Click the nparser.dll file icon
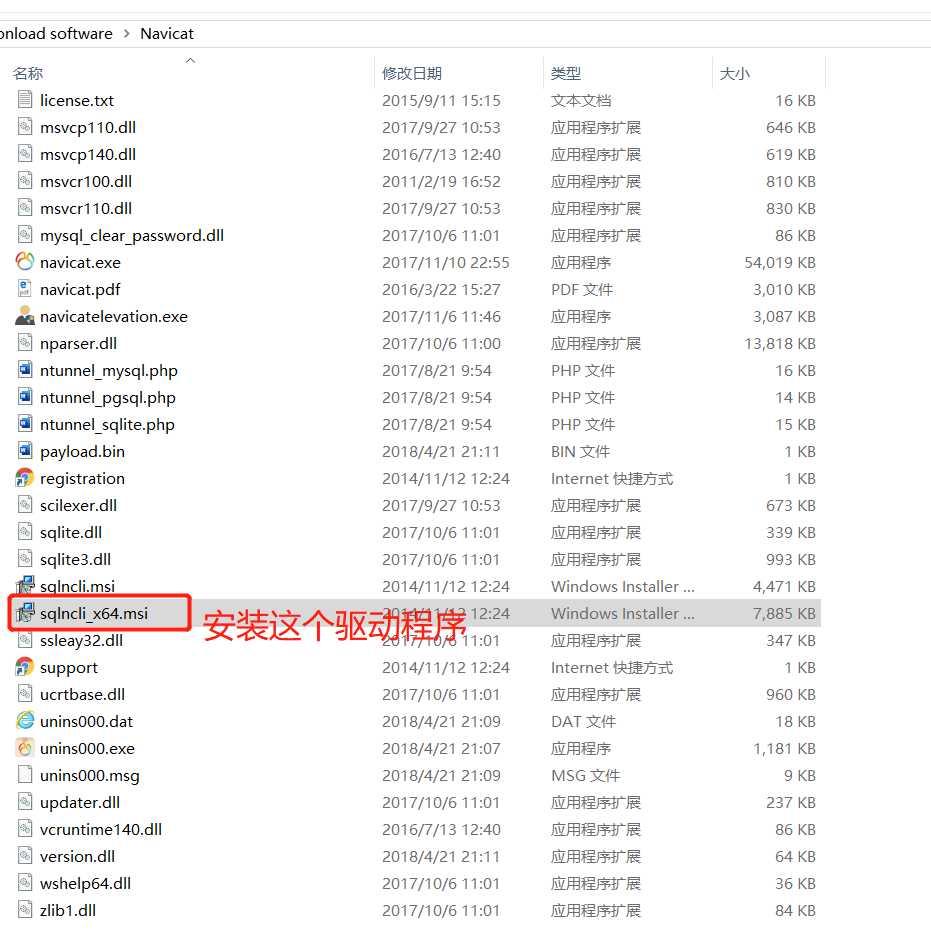The width and height of the screenshot is (931, 941). (x=25, y=342)
